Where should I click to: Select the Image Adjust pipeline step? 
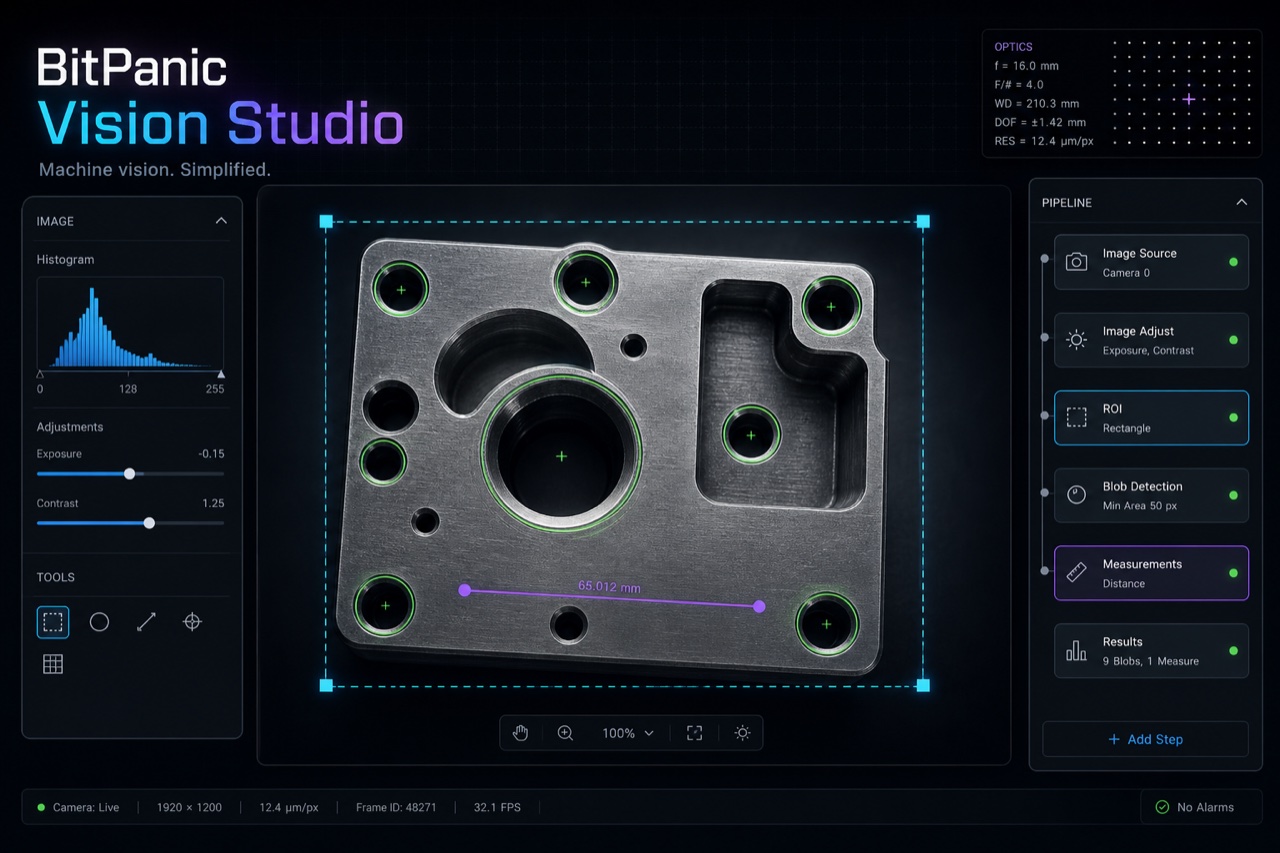[x=1151, y=340]
